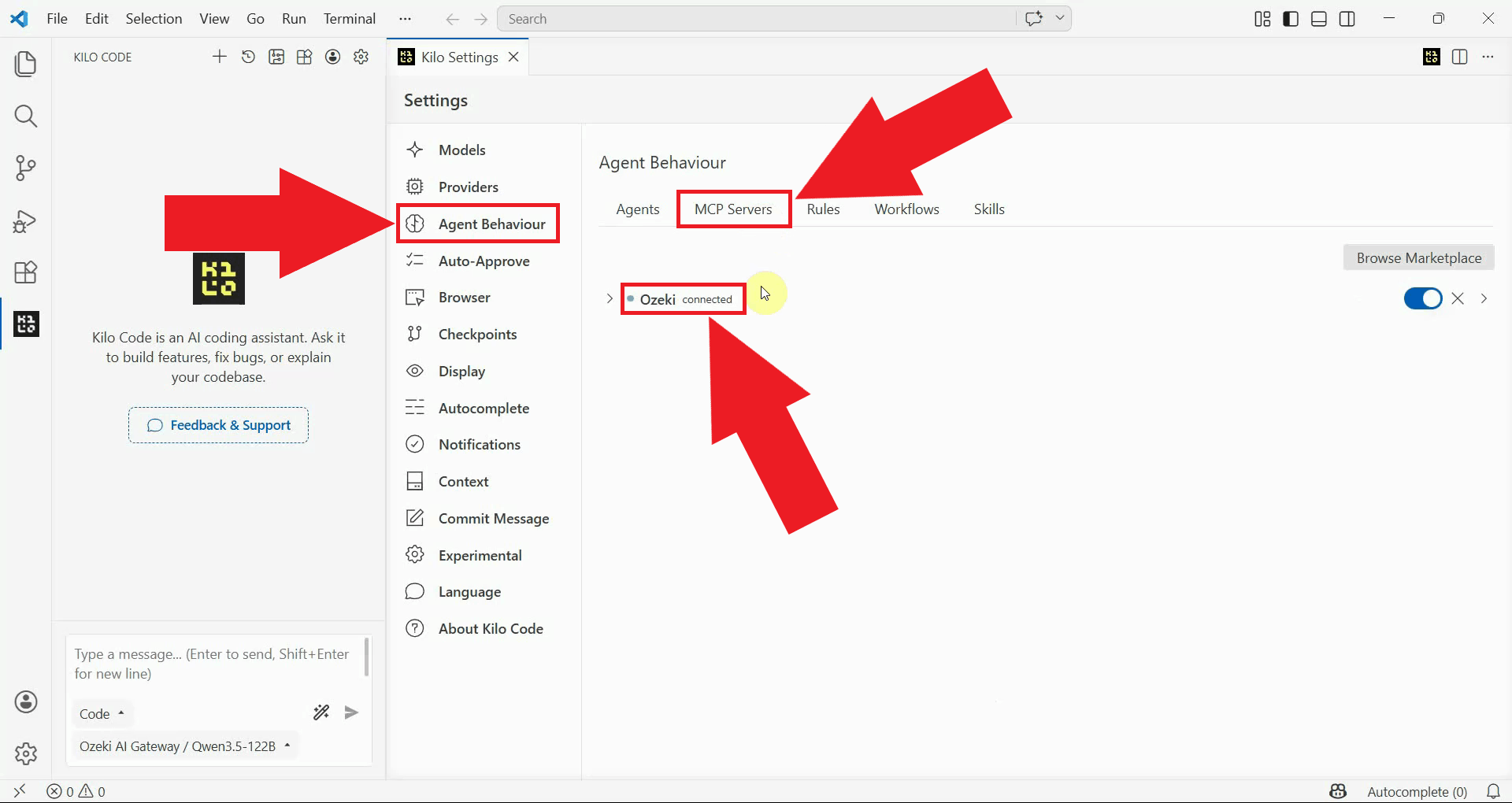
Task: Open Source Control view in activity bar
Action: (x=26, y=168)
